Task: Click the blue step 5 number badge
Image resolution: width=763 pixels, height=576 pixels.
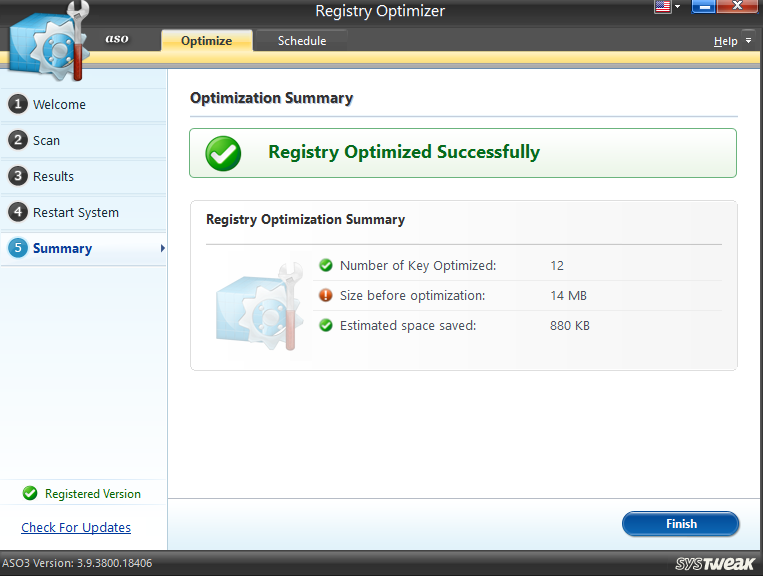Action: click(x=18, y=248)
